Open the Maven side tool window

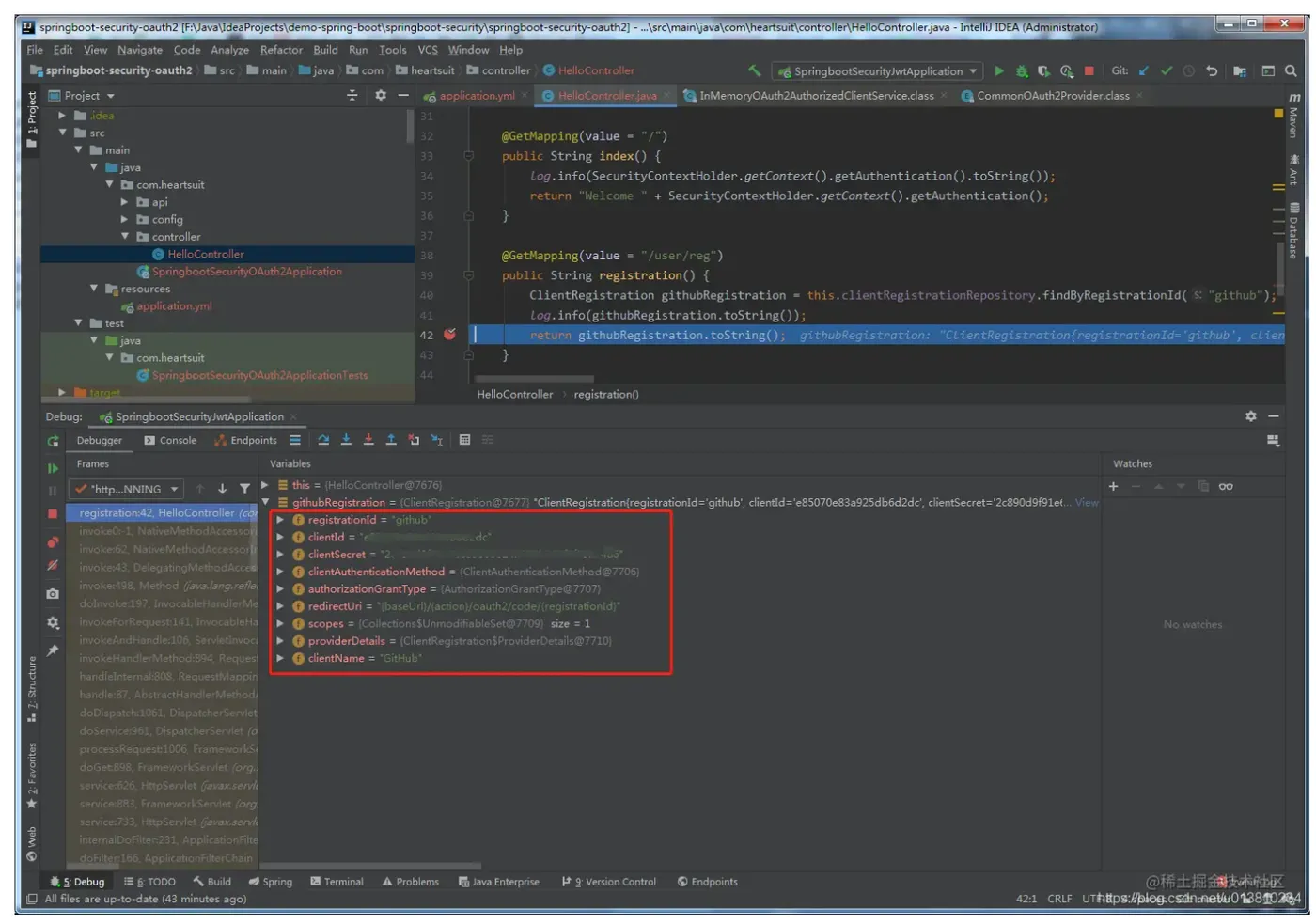[x=1293, y=117]
